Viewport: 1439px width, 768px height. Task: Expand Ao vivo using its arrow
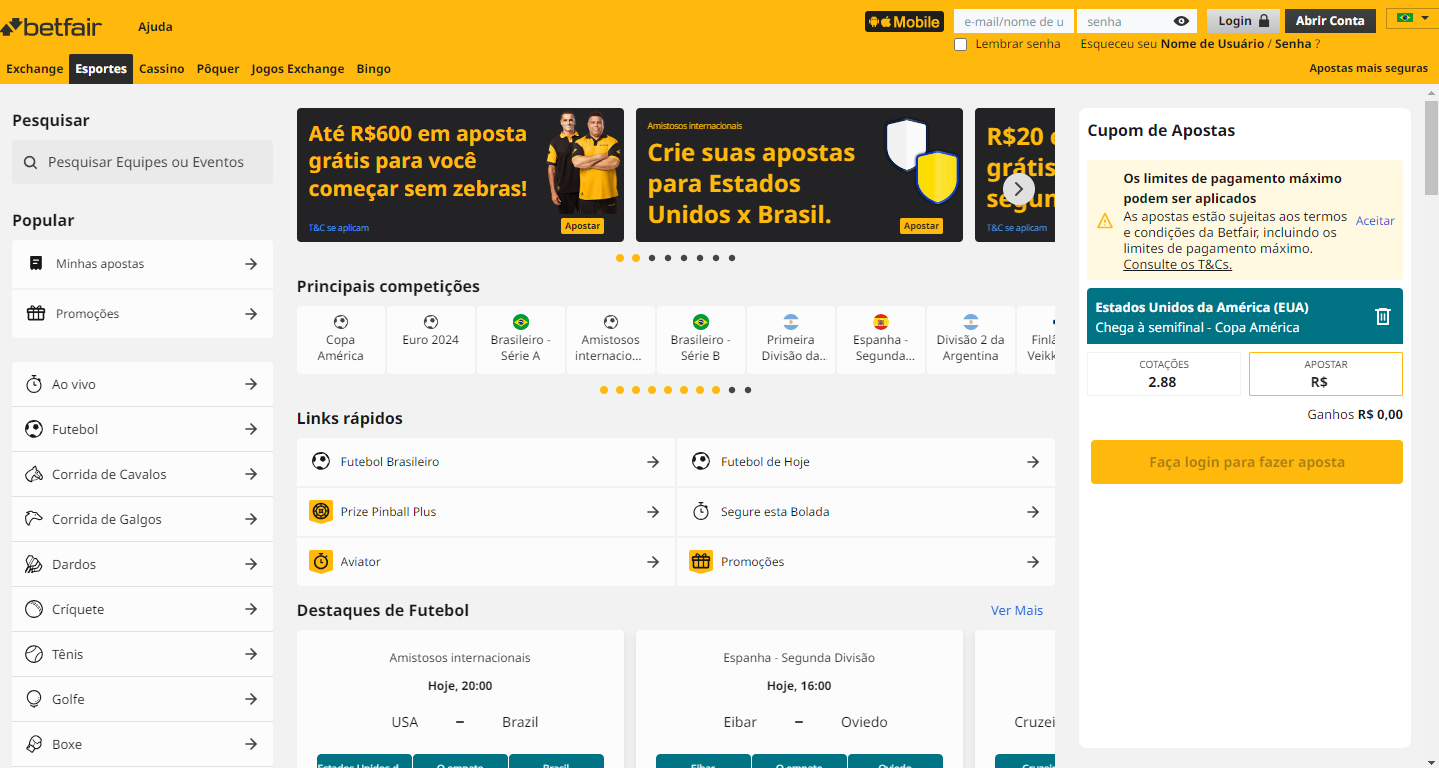coord(251,384)
